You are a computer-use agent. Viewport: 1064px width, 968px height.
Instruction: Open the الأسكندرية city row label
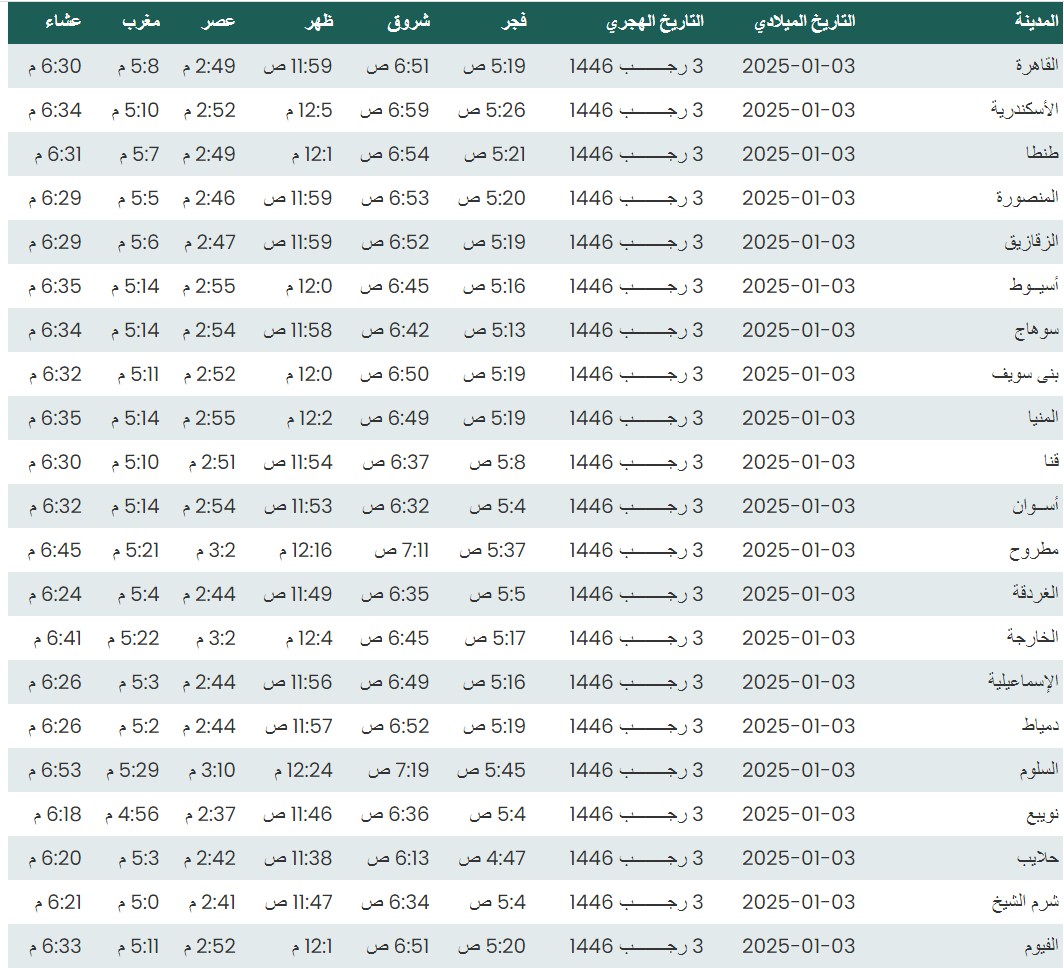[1023, 110]
